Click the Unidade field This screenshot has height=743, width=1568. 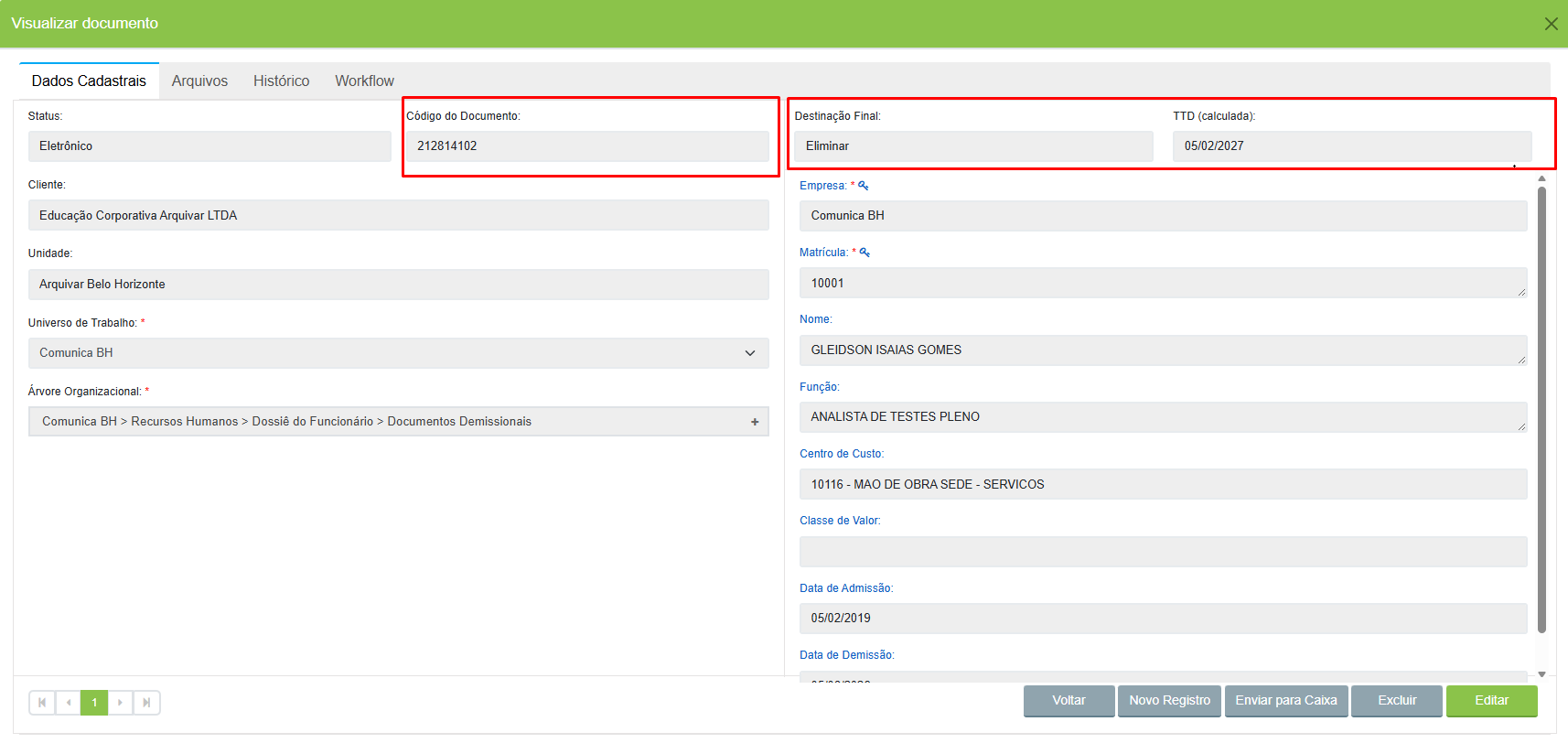tap(398, 285)
